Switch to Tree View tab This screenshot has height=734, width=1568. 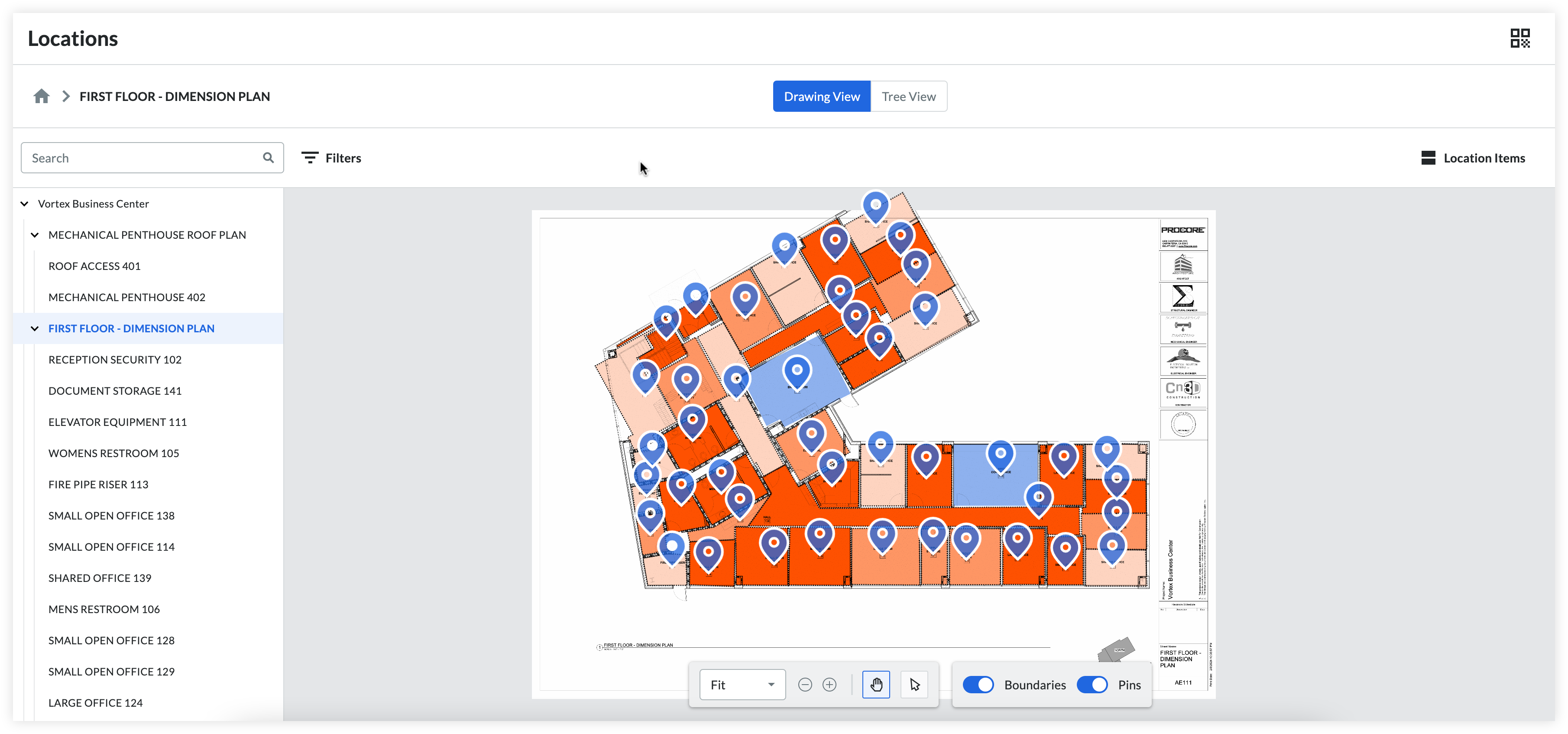point(908,96)
